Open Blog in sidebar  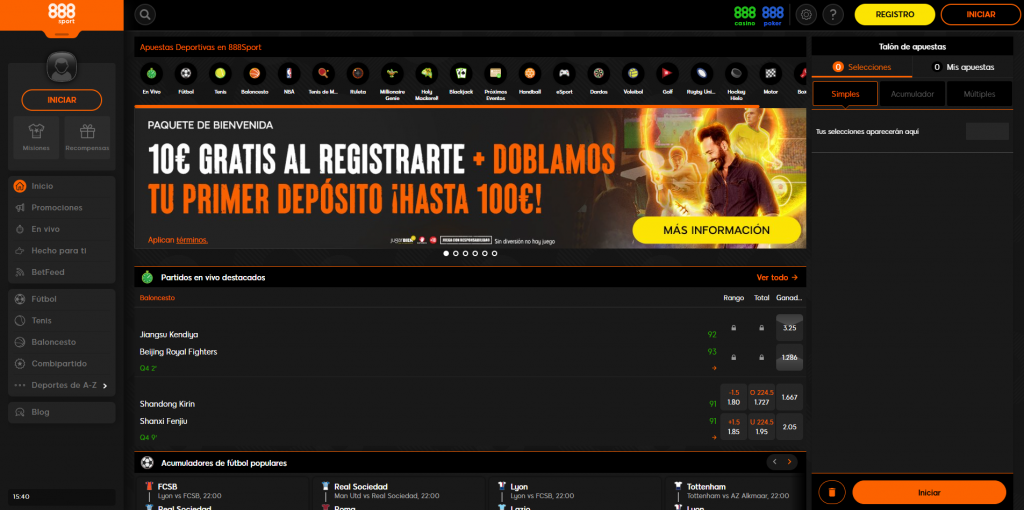pos(62,412)
